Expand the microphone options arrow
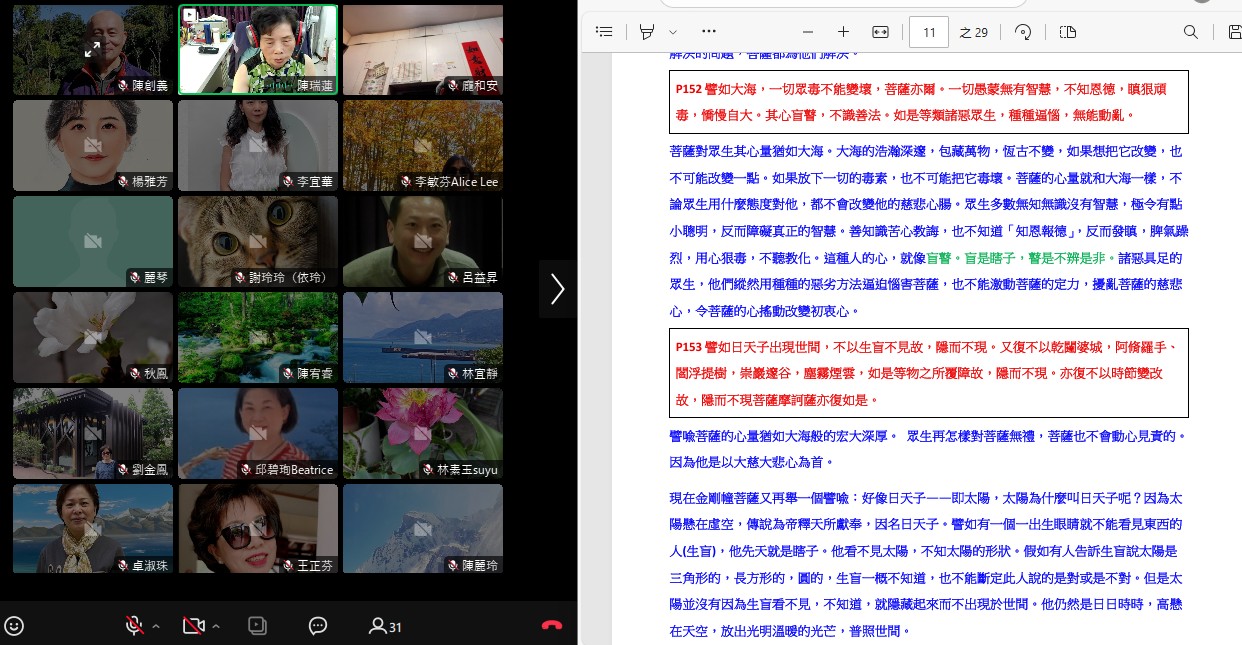 point(155,626)
